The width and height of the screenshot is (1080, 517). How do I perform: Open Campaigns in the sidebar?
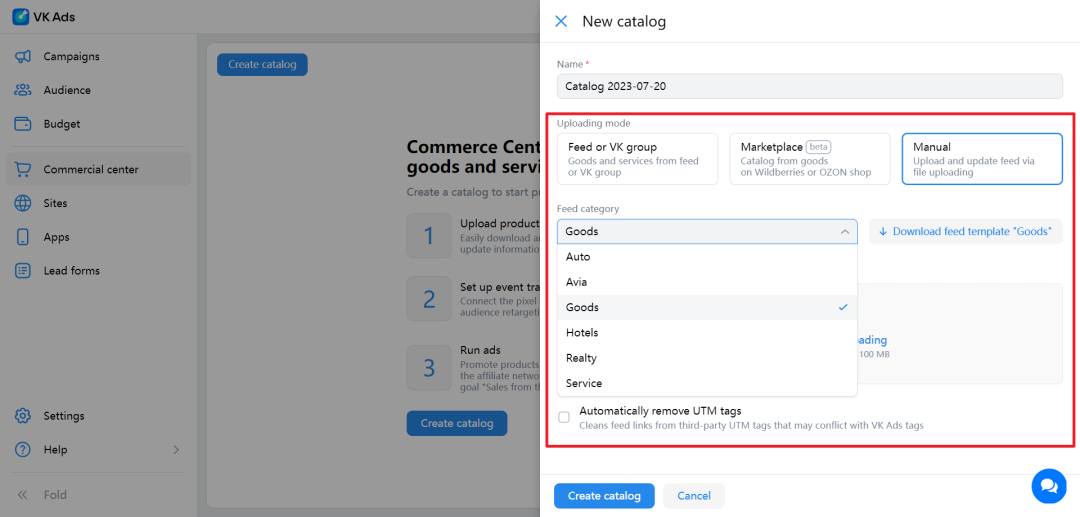pyautogui.click(x=98, y=56)
